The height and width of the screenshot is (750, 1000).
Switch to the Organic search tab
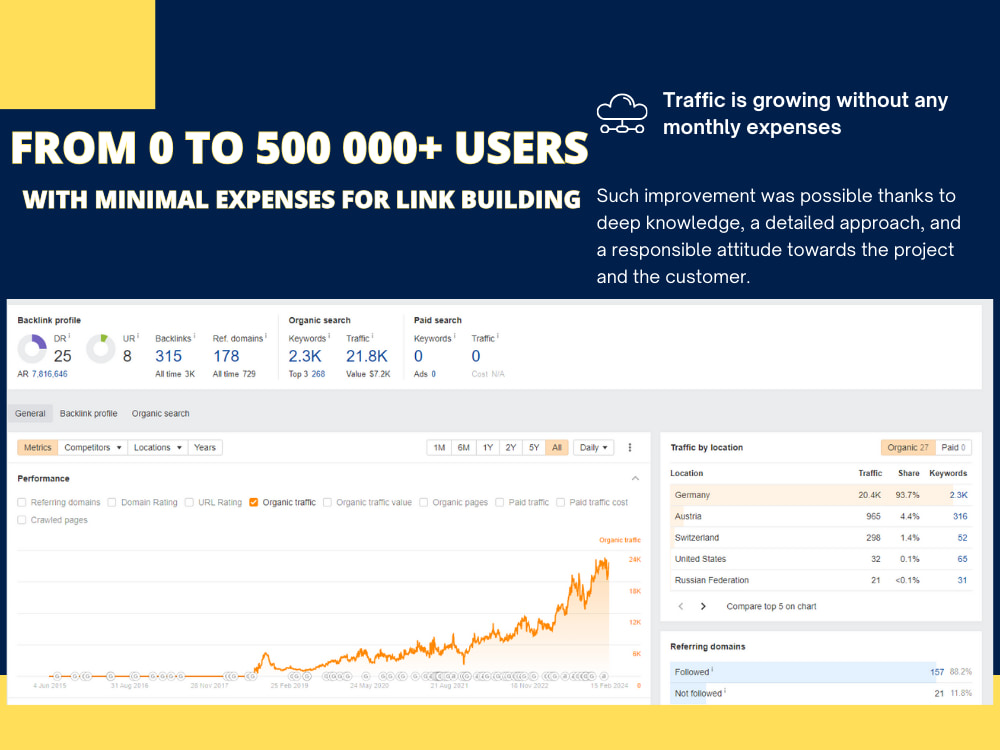(x=161, y=413)
